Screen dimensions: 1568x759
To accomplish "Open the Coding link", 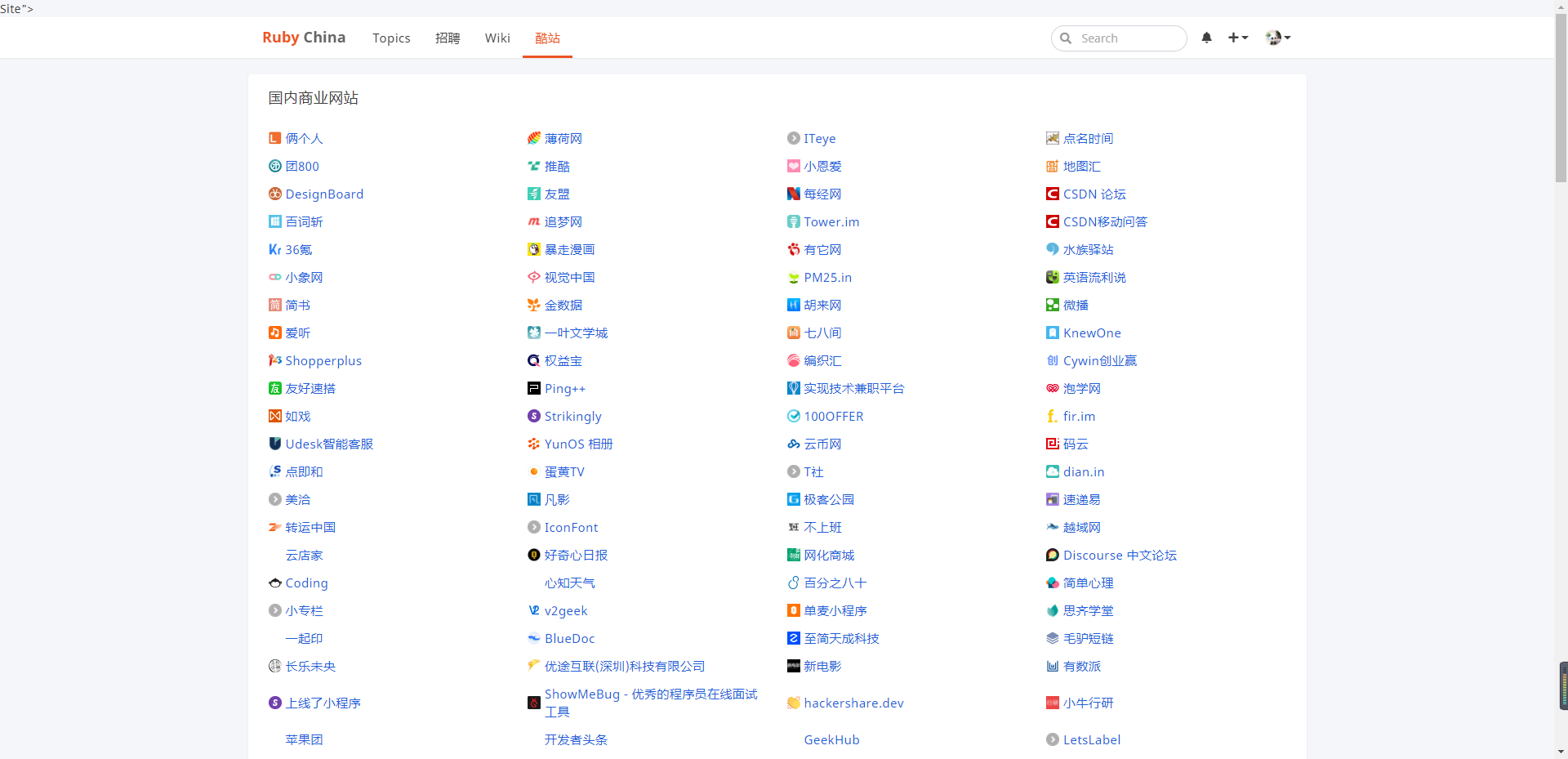I will pyautogui.click(x=307, y=583).
